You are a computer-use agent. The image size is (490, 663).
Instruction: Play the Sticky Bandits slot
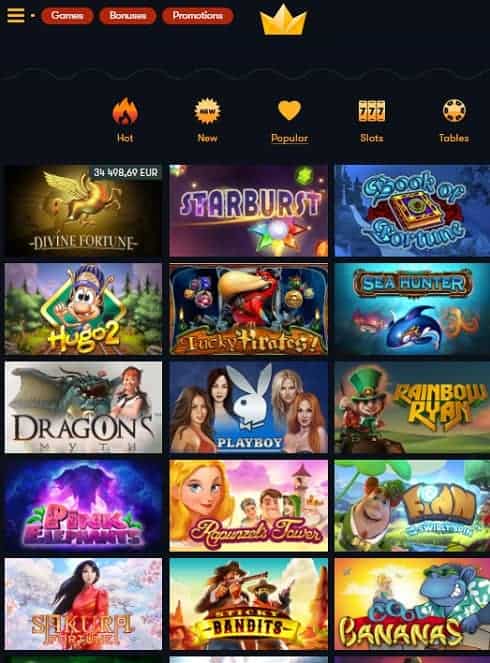point(249,604)
